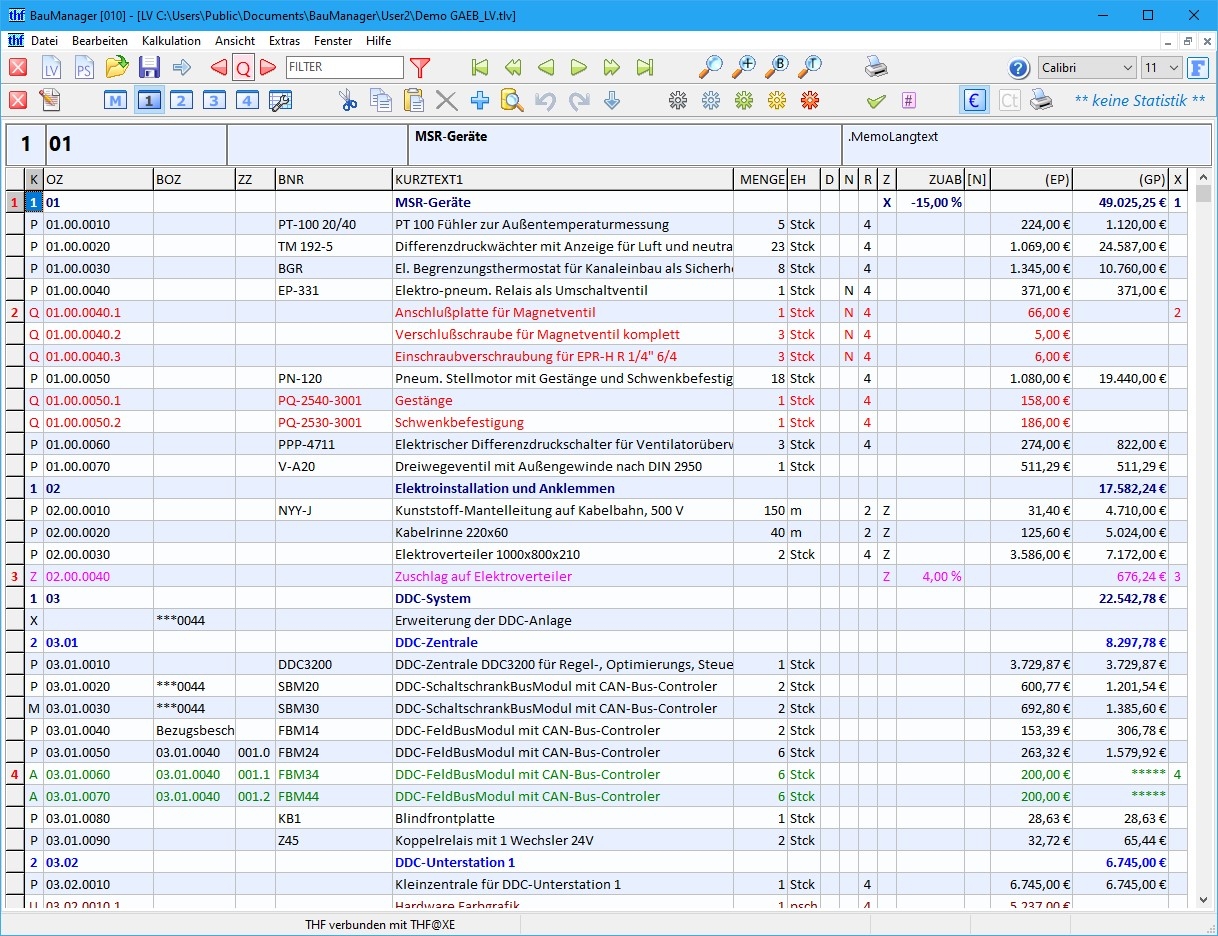Open the Kalkulation menu
Screen dimensions: 1218x936
171,41
